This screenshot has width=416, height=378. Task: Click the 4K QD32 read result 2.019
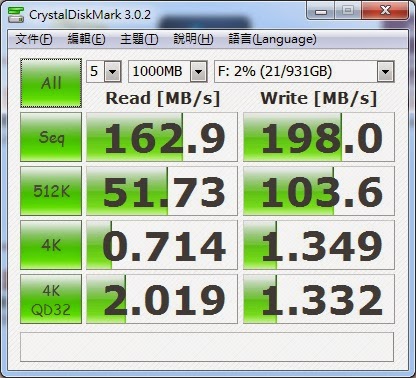pyautogui.click(x=162, y=299)
